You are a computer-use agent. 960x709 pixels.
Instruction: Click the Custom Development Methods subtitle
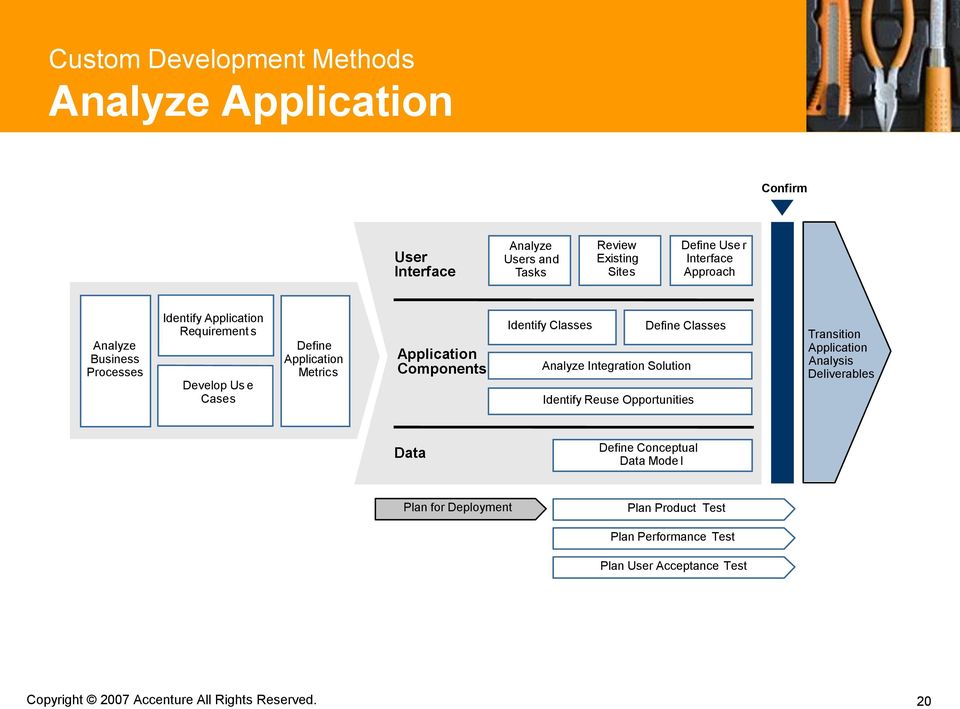pos(231,59)
